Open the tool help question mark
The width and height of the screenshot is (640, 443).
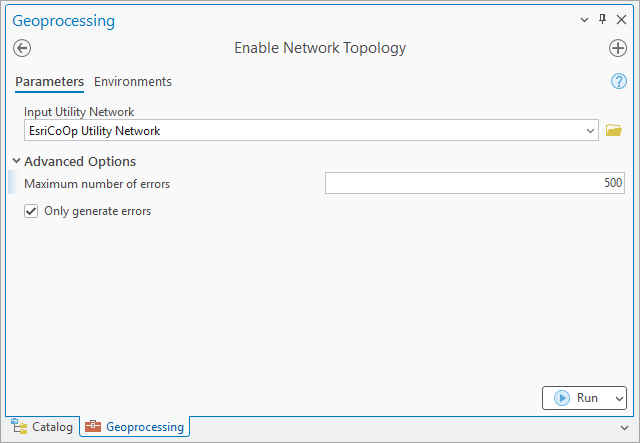[x=618, y=81]
